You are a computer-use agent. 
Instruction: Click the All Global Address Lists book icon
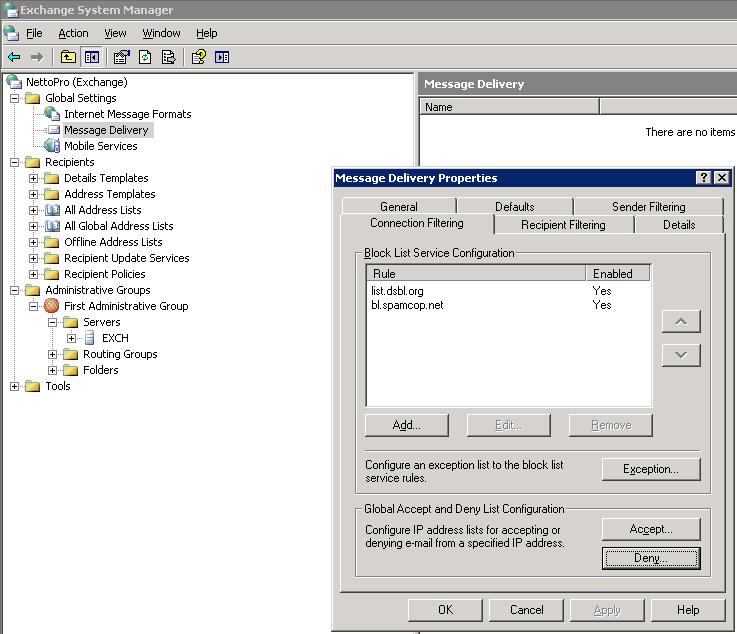[52, 226]
